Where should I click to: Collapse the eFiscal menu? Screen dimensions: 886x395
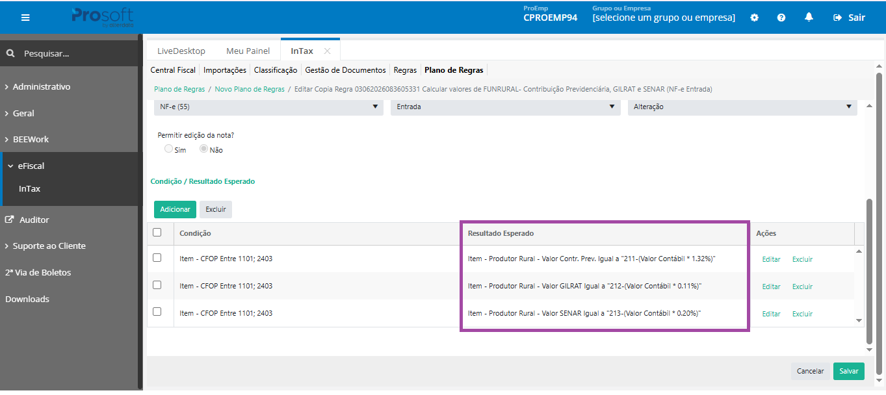coord(26,166)
